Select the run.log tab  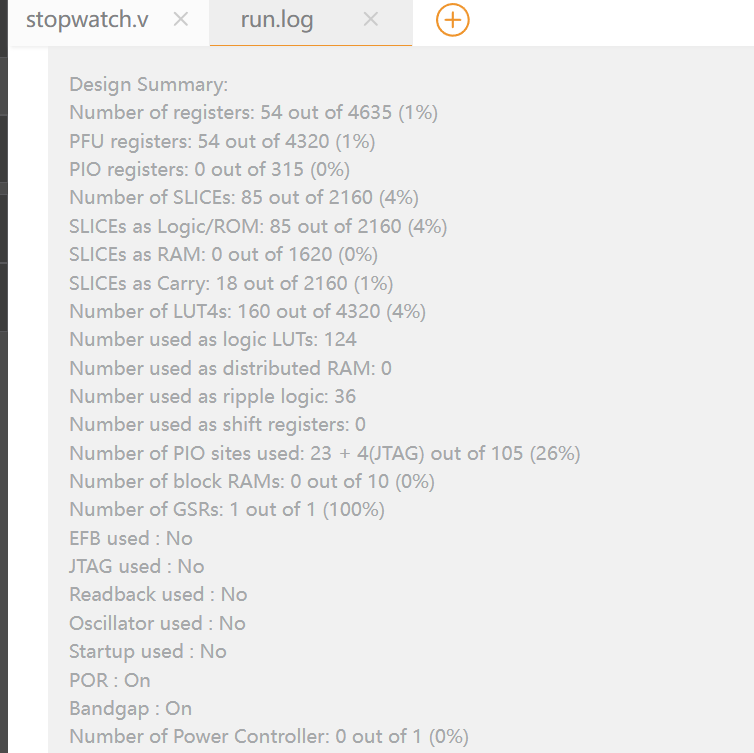tap(277, 20)
